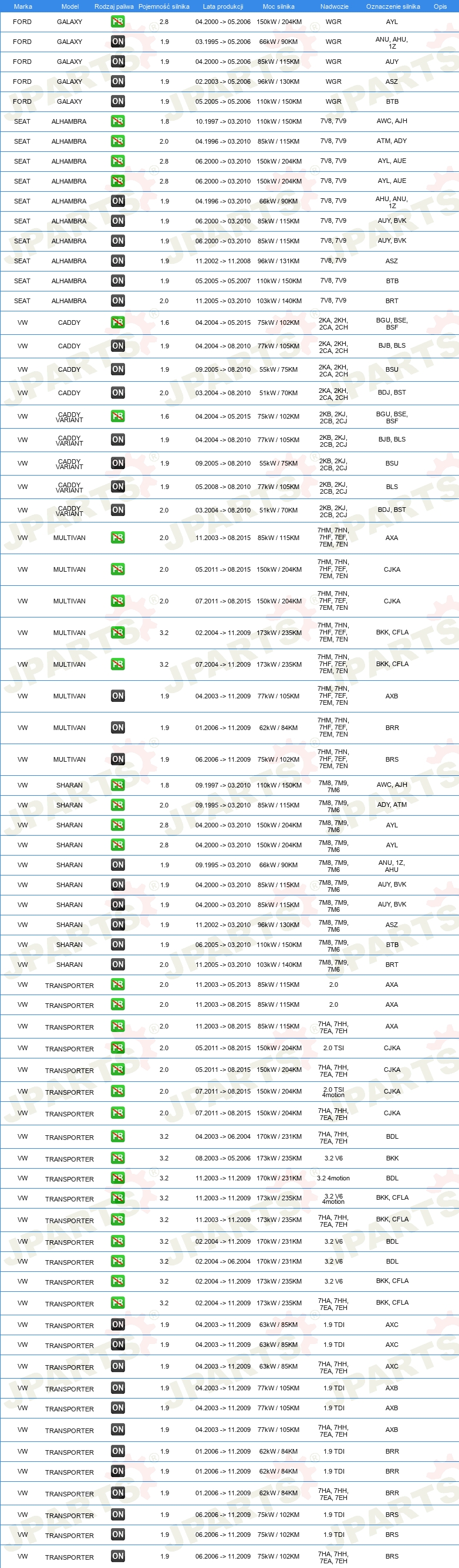Click '3.2 V6 4motion' body entry

333,1199
